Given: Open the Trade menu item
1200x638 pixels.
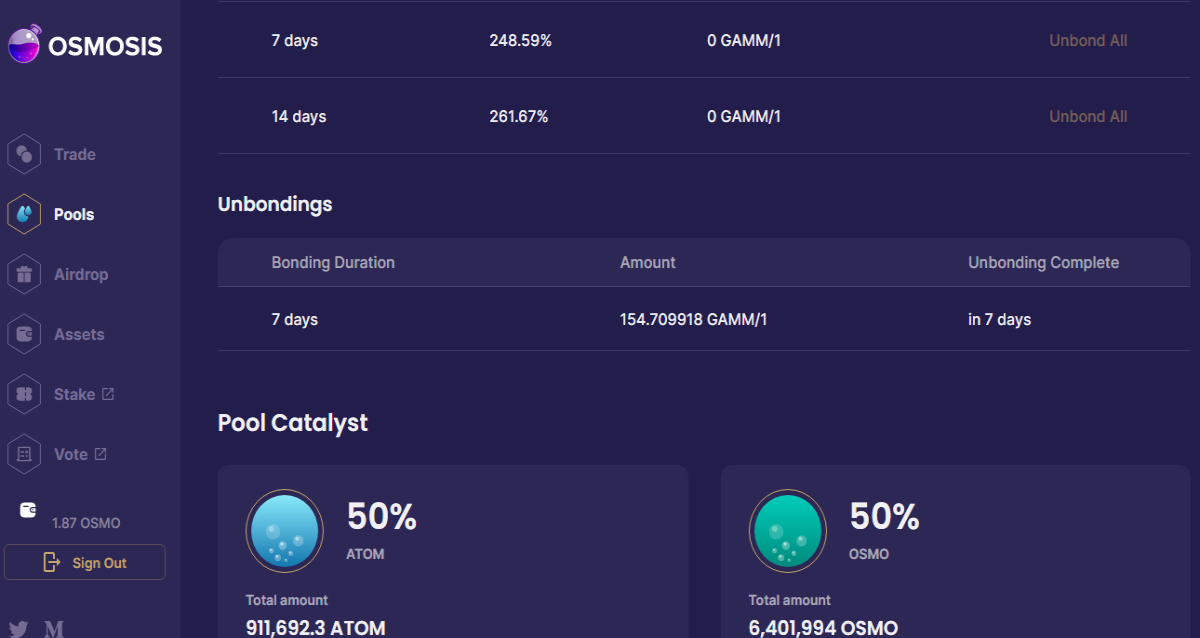Looking at the screenshot, I should click(x=75, y=155).
